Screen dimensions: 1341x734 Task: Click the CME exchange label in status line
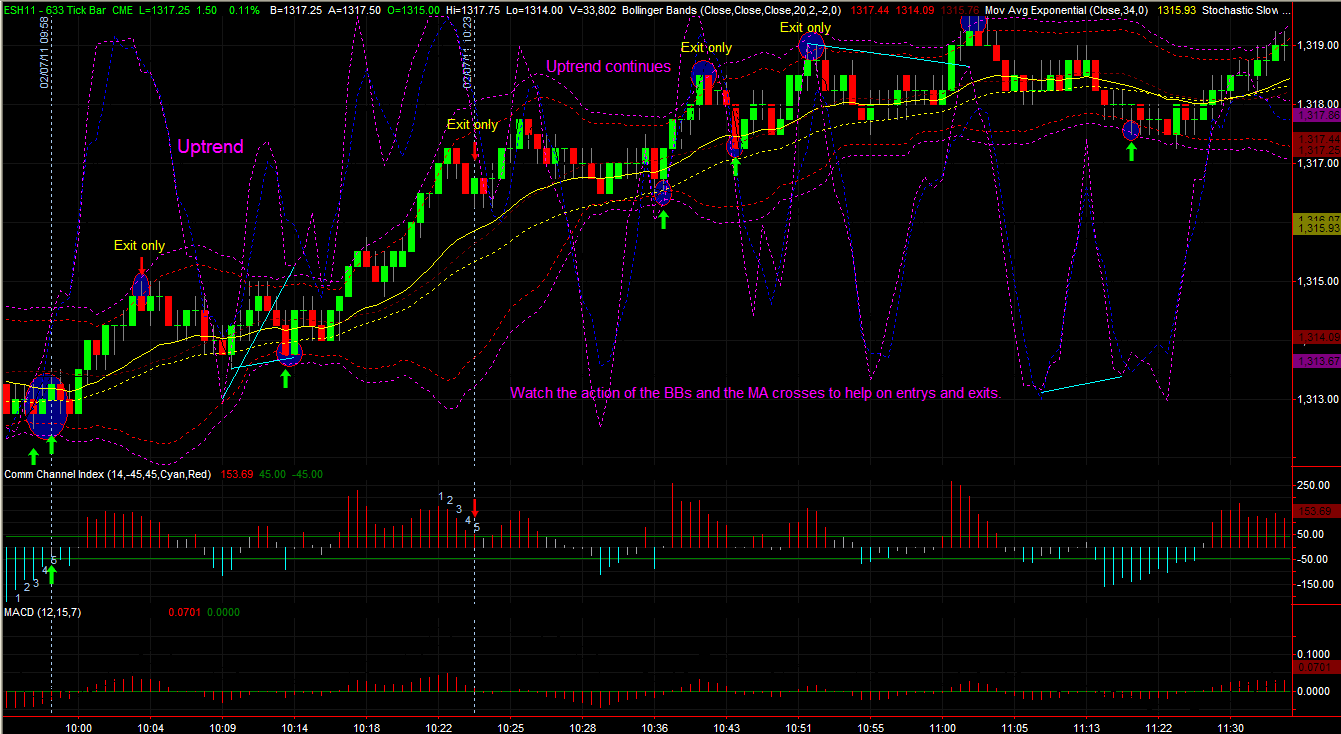point(123,10)
